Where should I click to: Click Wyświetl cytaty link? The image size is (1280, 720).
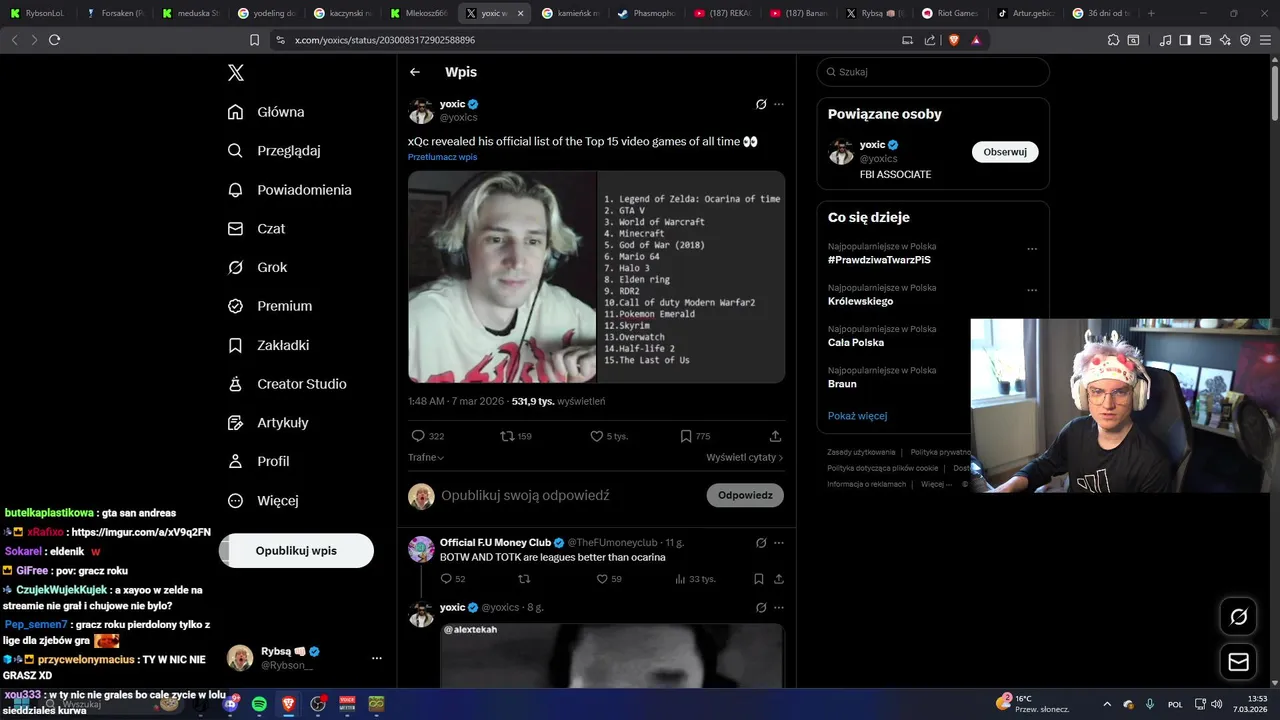click(x=745, y=457)
